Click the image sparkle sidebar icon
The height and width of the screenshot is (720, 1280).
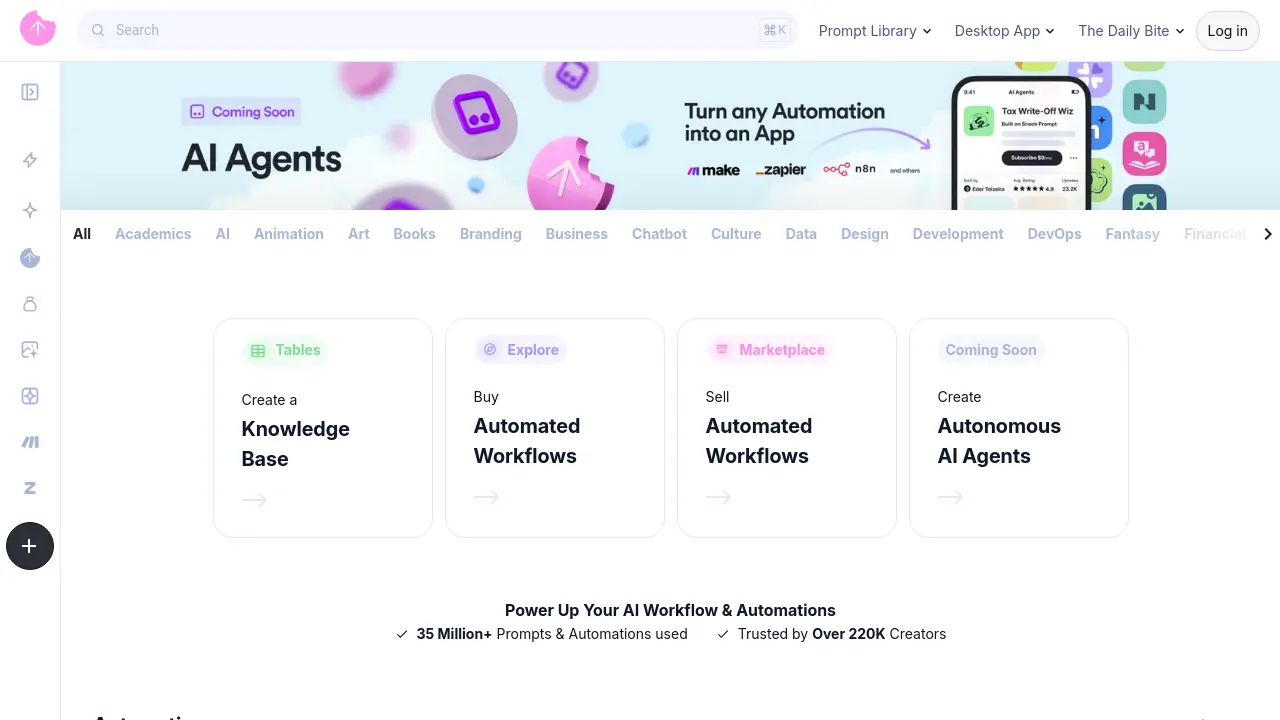click(30, 350)
